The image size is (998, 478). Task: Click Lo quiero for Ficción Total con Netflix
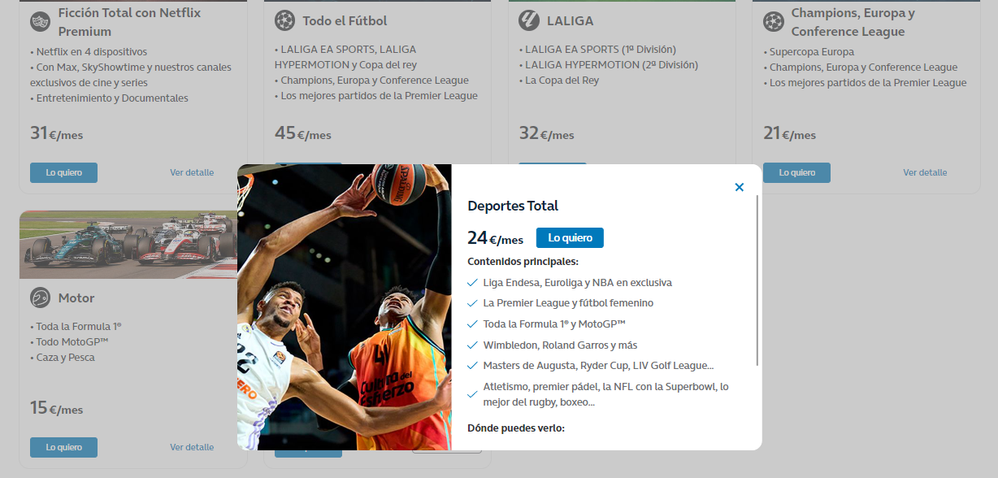click(64, 172)
